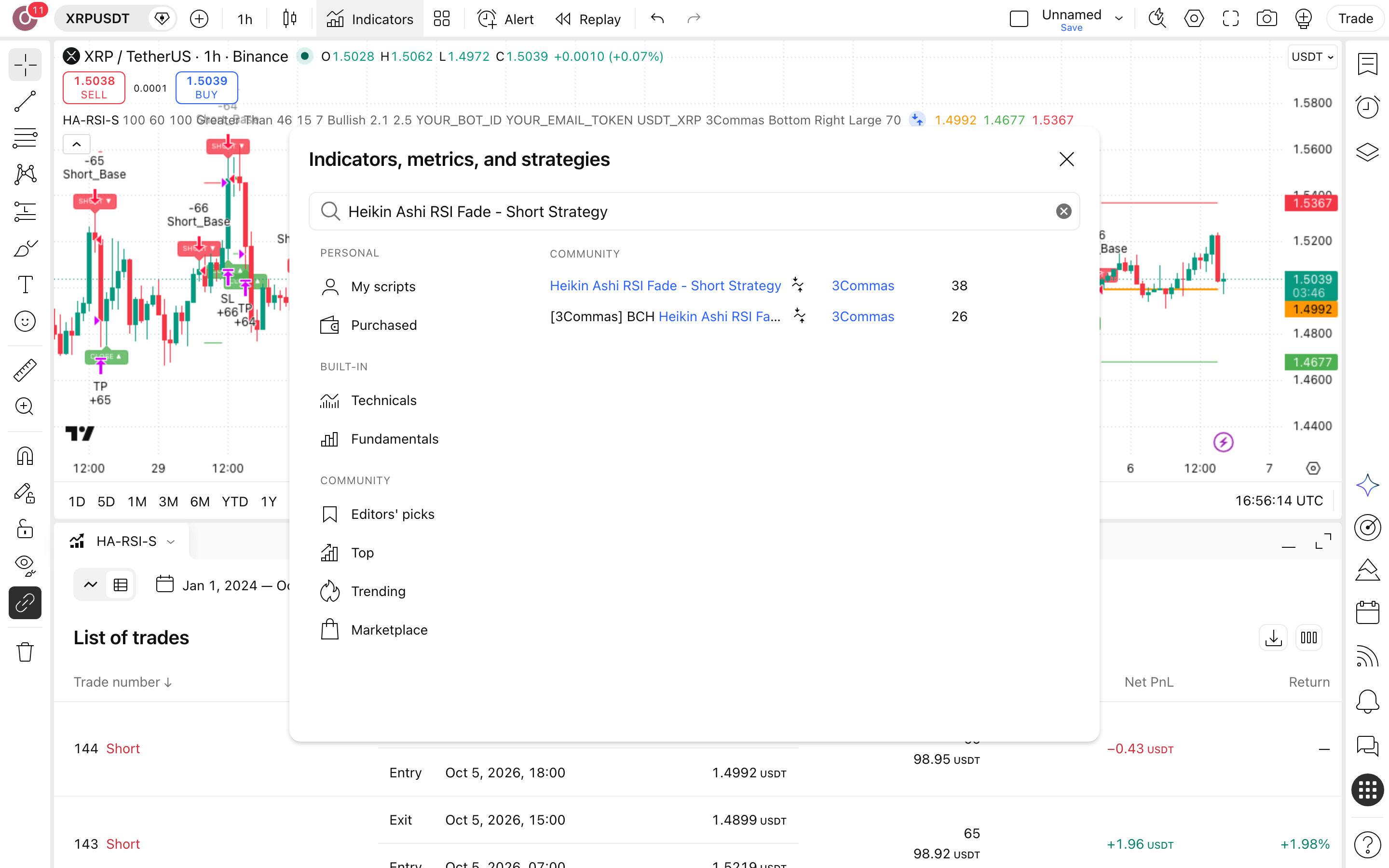Toggle magnet mode for drawings

(25, 456)
